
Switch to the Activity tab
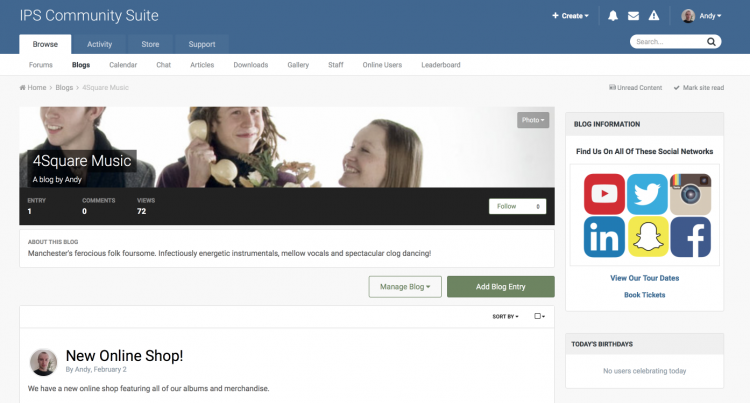click(x=99, y=44)
